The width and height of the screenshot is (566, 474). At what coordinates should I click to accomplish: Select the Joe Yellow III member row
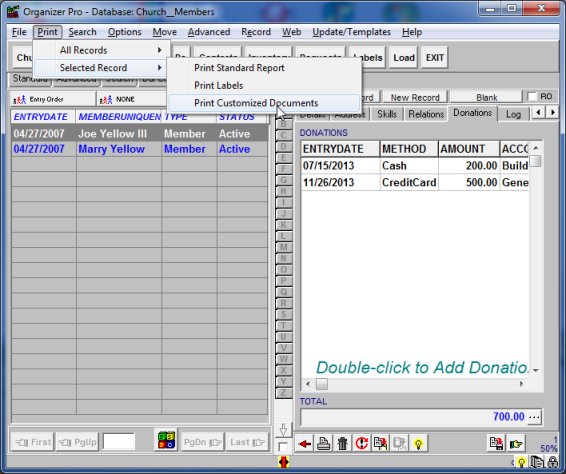[x=139, y=134]
